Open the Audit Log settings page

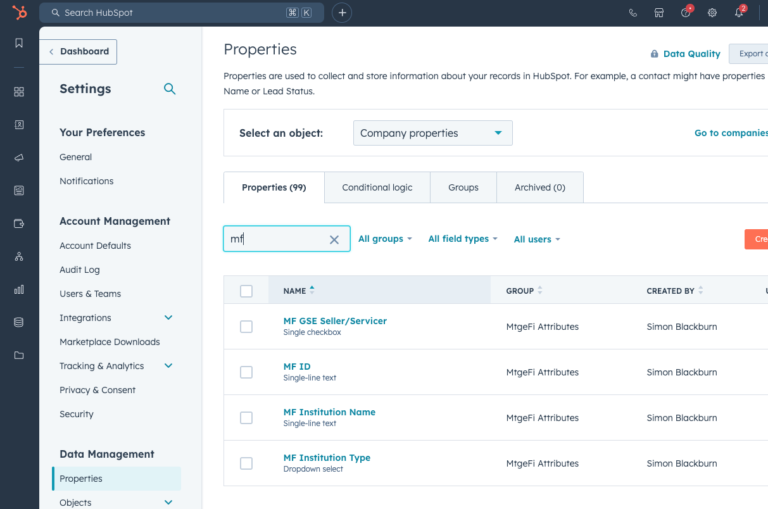pos(79,270)
